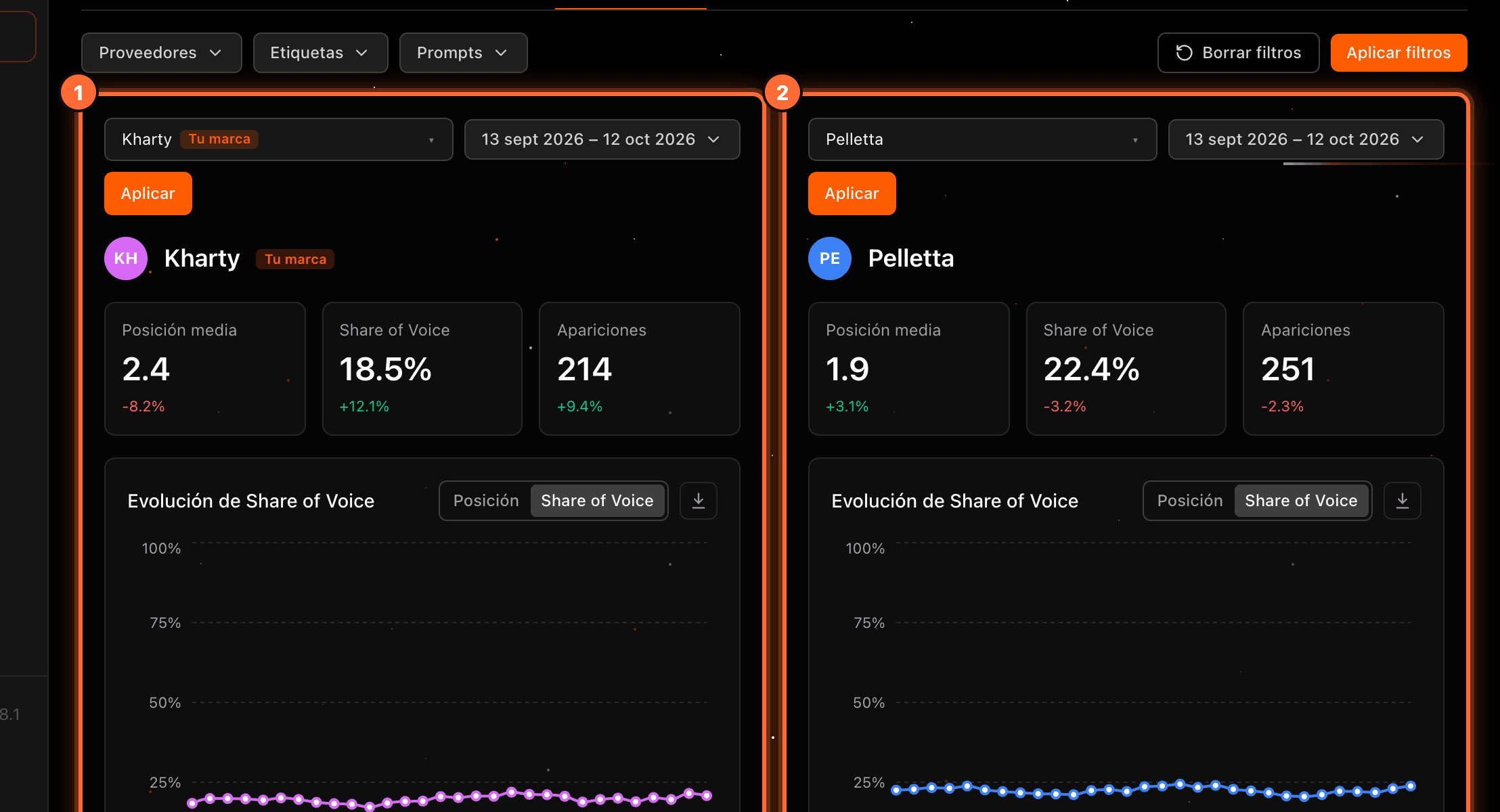1500x812 pixels.
Task: Click Aplicar in the Pelletta panel
Action: tap(852, 194)
